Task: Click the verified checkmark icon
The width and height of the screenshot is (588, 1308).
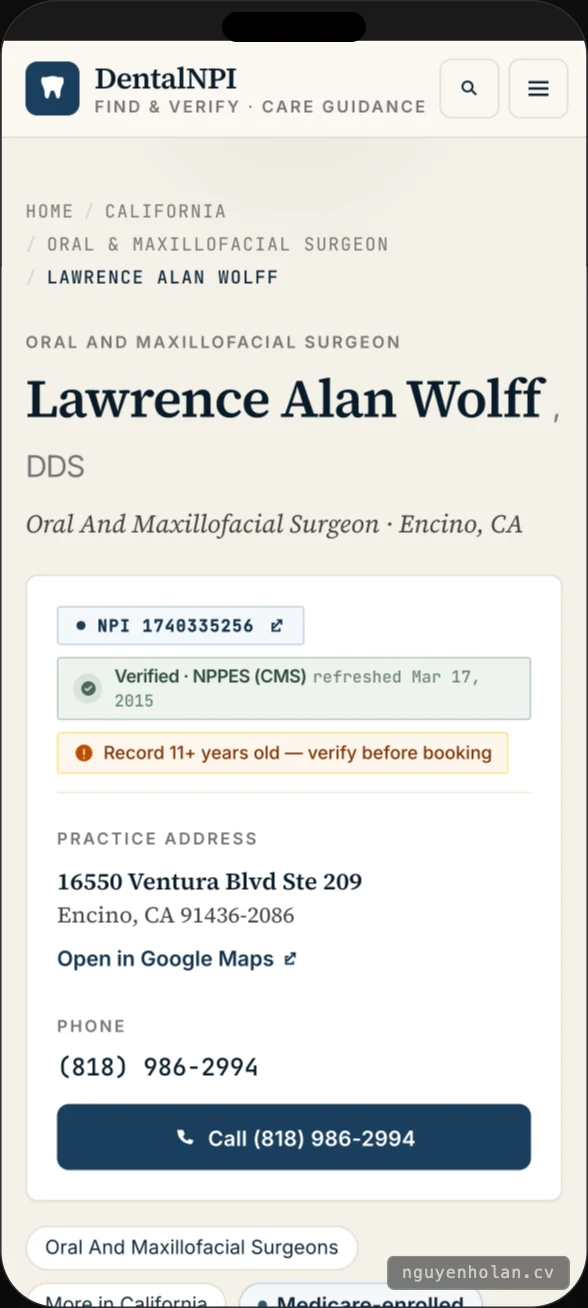Action: point(88,688)
